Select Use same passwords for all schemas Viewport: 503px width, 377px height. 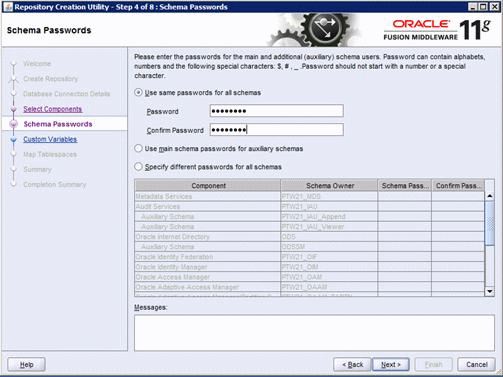[138, 92]
